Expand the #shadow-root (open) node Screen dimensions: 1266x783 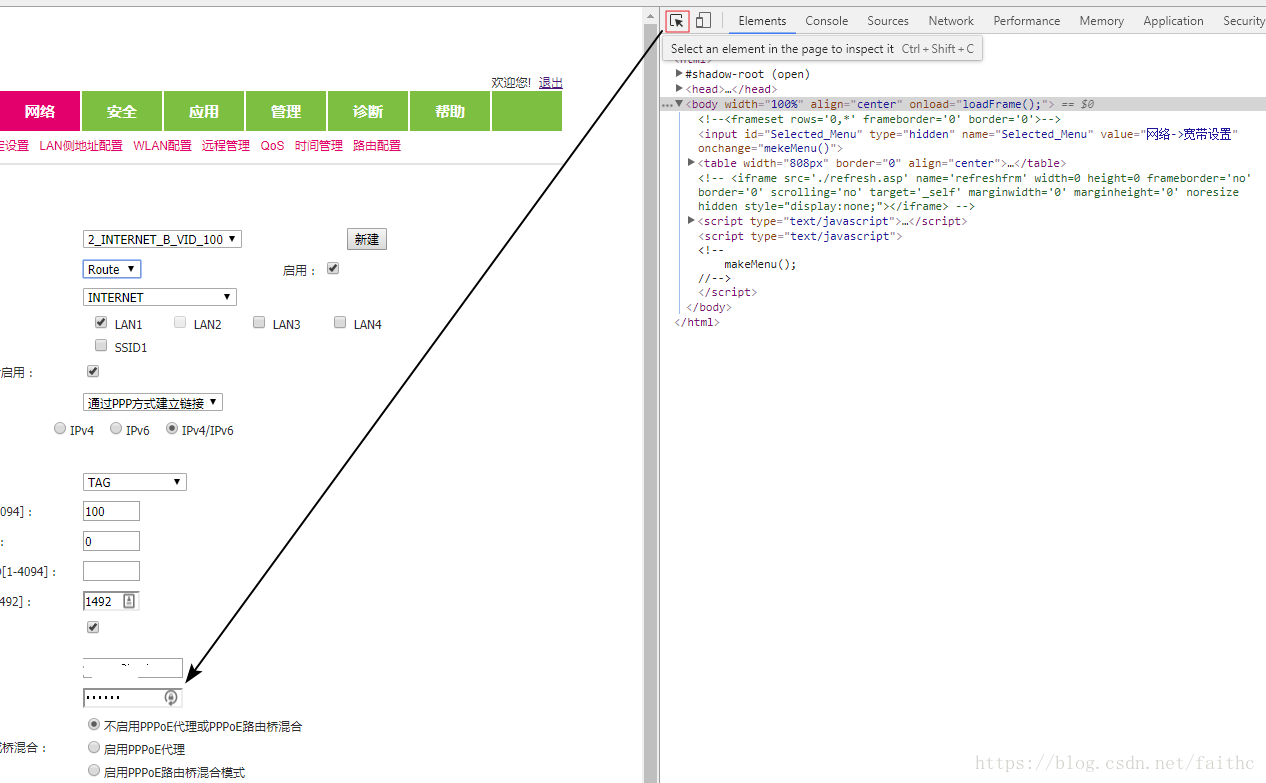pos(679,74)
